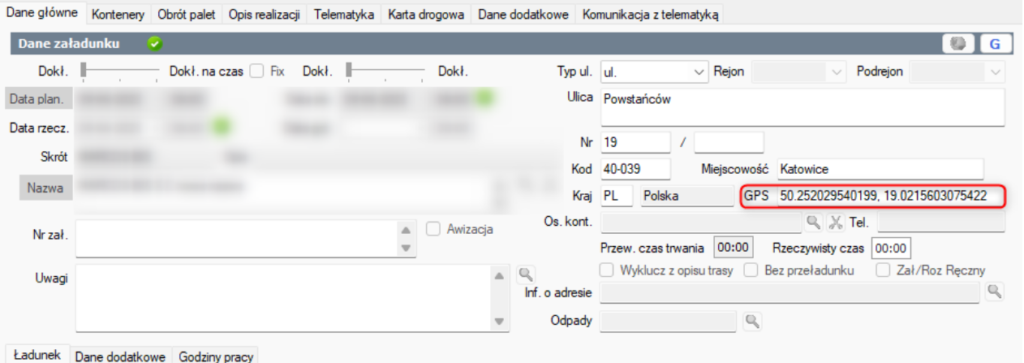Switch to the Kontenery tab
The width and height of the screenshot is (1024, 363).
point(118,15)
